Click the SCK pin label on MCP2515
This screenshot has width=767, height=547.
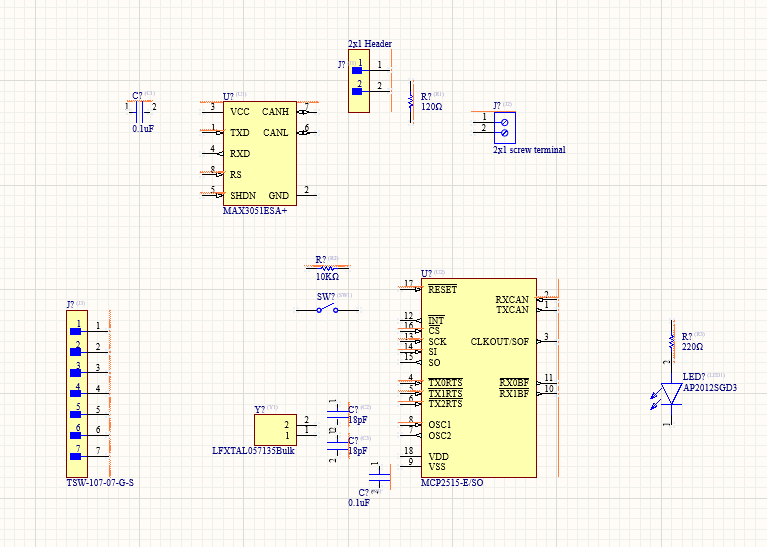(x=437, y=342)
